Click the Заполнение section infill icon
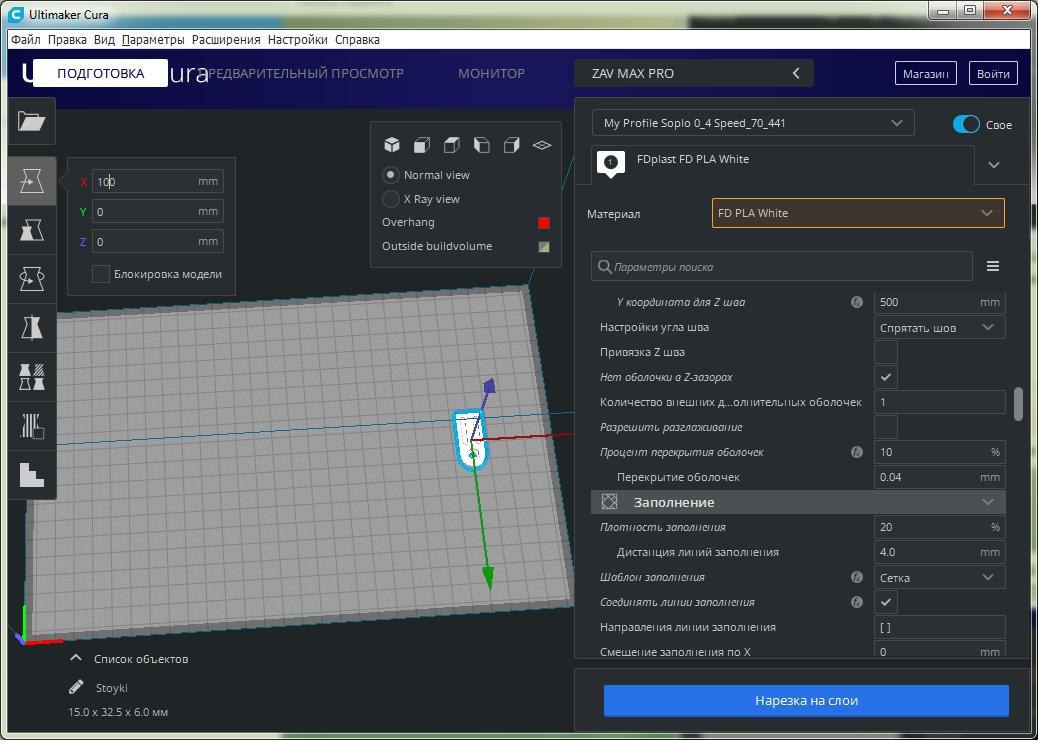1038x740 pixels. (609, 502)
